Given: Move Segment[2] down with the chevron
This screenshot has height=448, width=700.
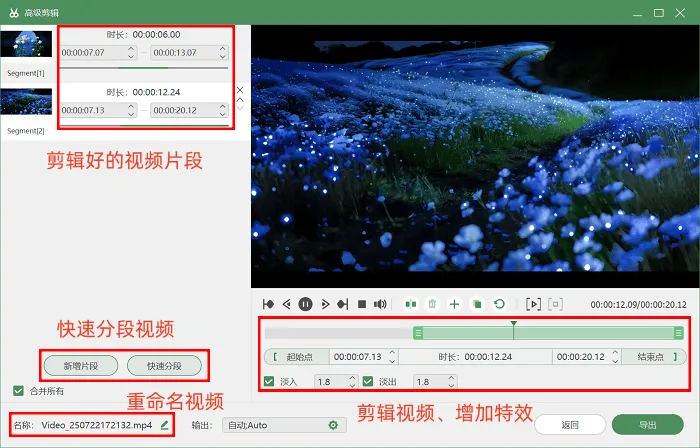Looking at the screenshot, I should 240,108.
